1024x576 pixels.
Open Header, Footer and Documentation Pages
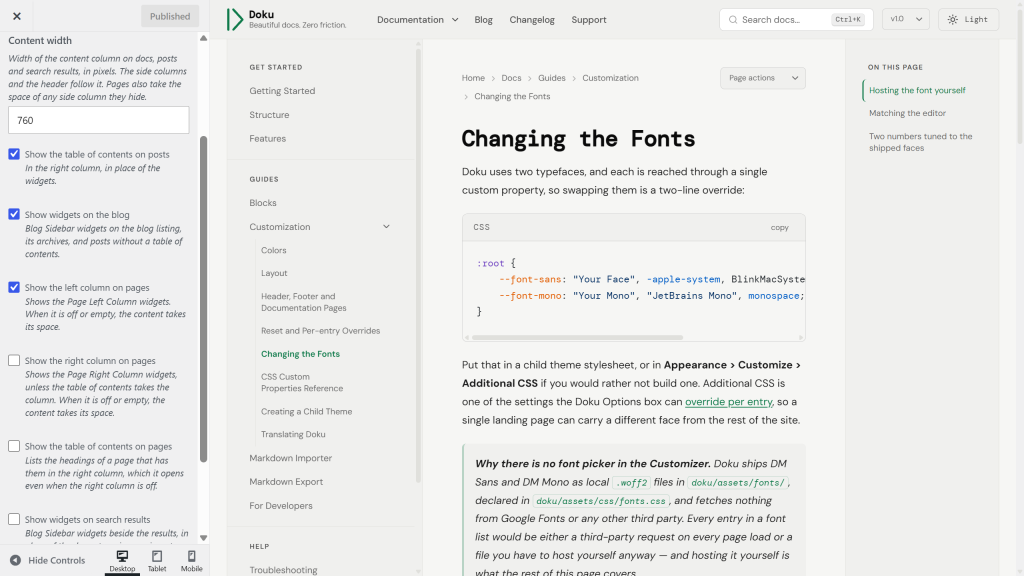pos(304,302)
